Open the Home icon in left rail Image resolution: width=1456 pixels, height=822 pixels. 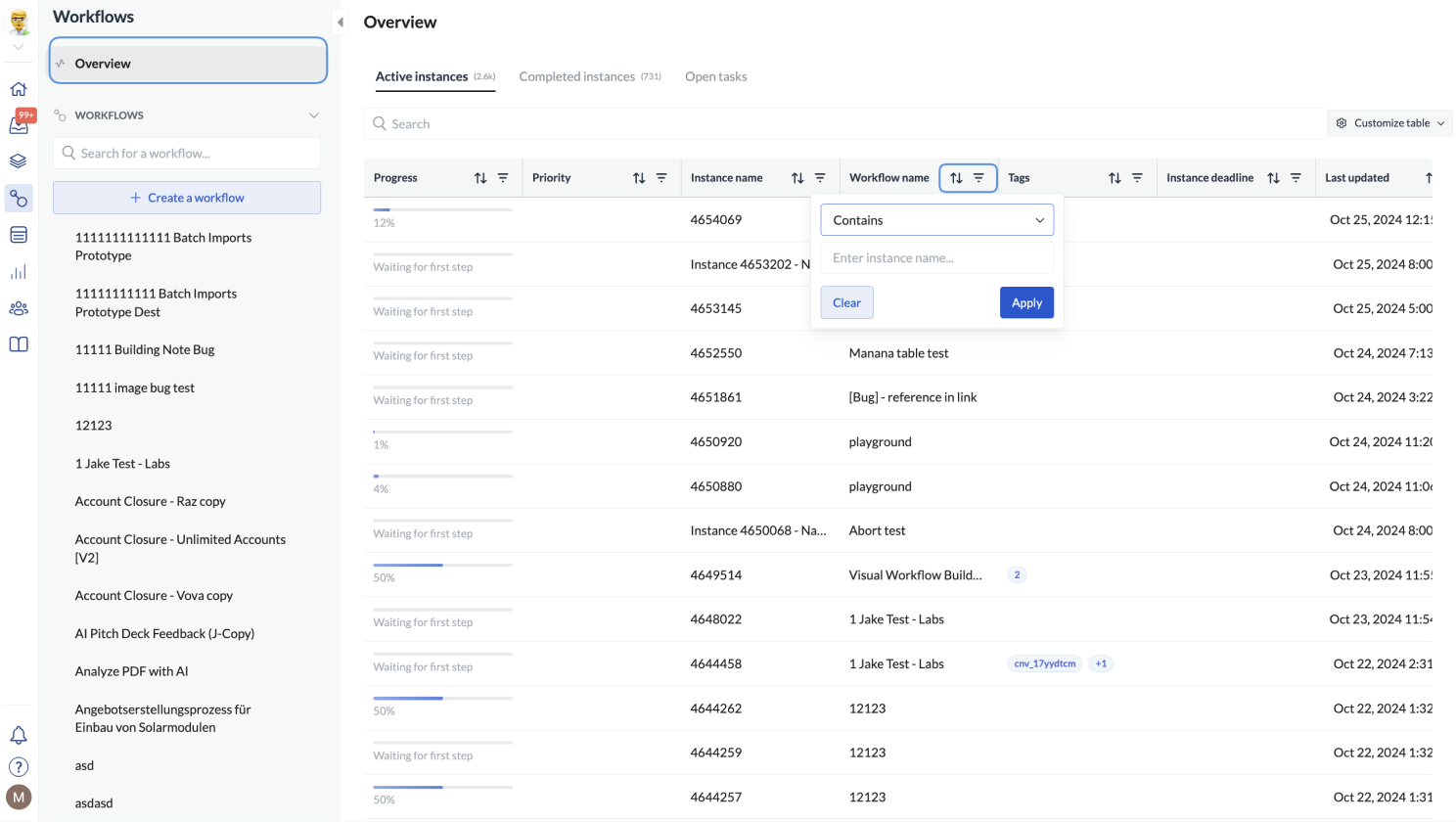(19, 89)
